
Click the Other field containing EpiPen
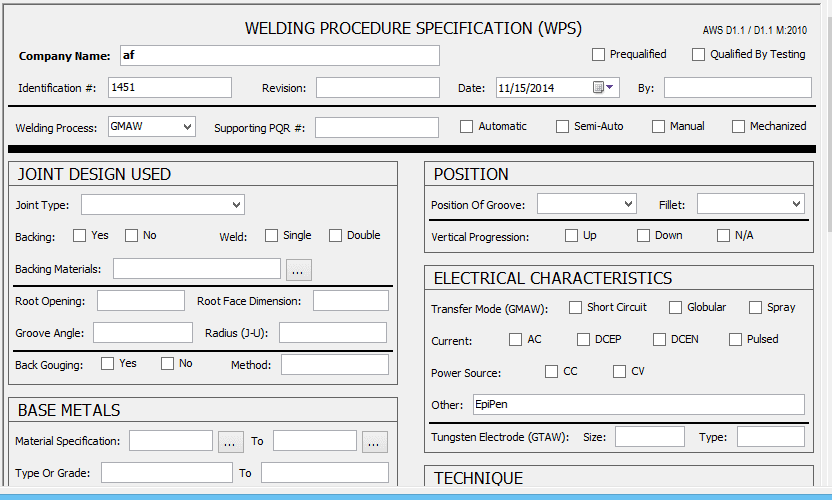click(639, 404)
